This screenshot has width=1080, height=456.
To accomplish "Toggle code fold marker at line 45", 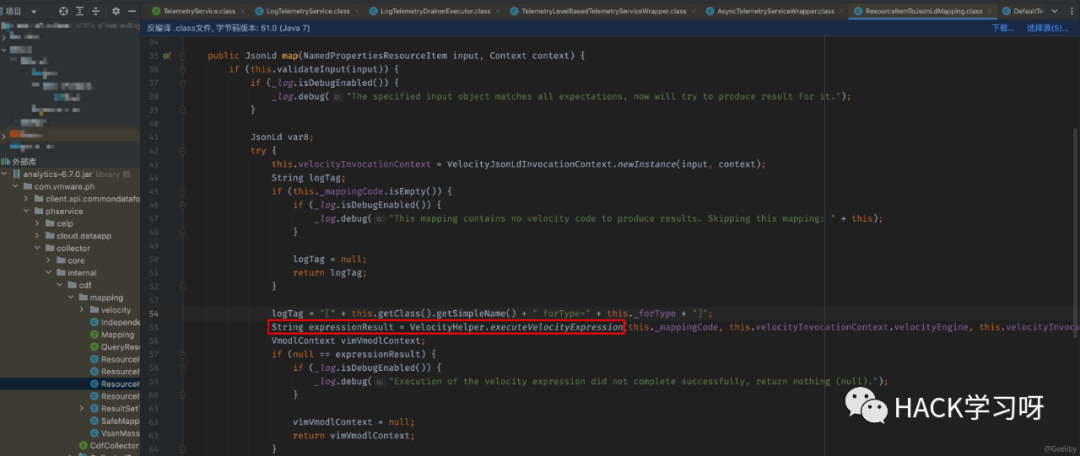I will (183, 191).
